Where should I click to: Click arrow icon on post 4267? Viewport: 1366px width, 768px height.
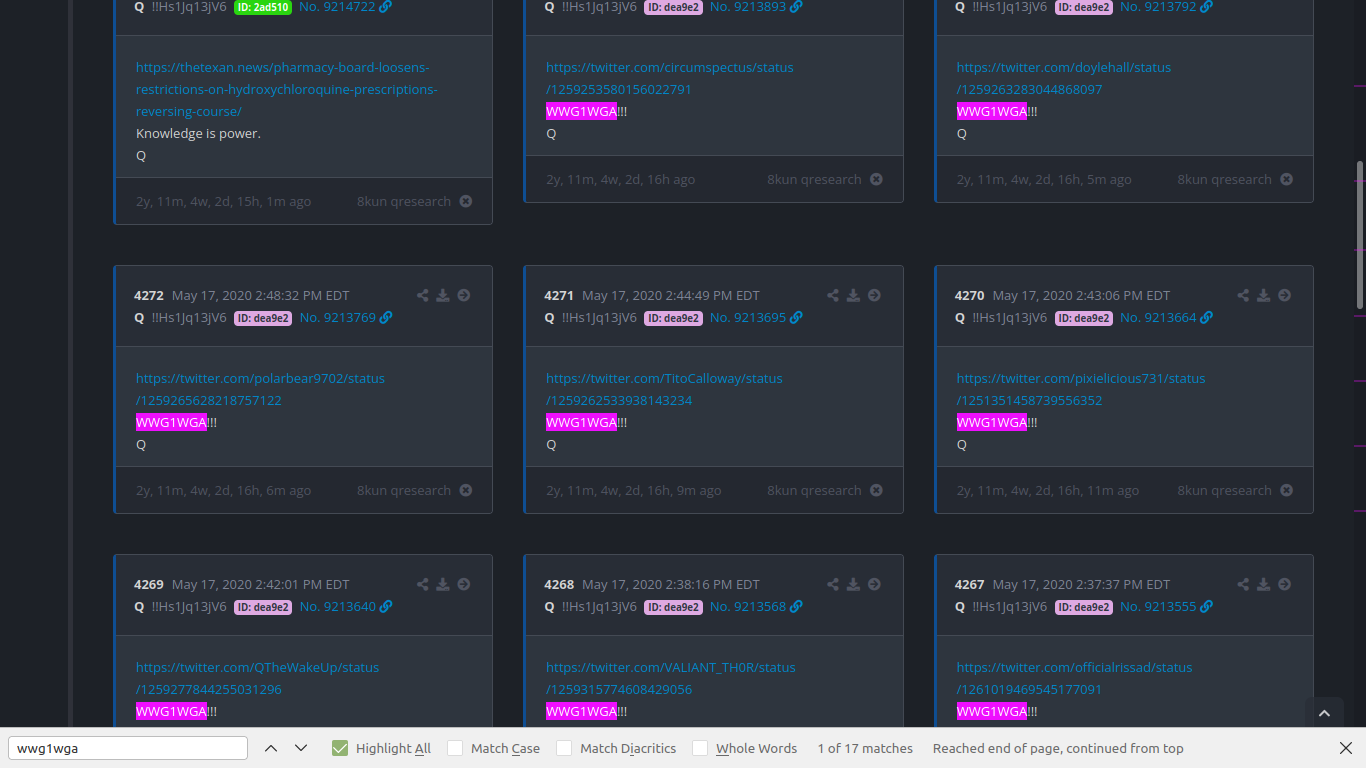click(x=1284, y=584)
